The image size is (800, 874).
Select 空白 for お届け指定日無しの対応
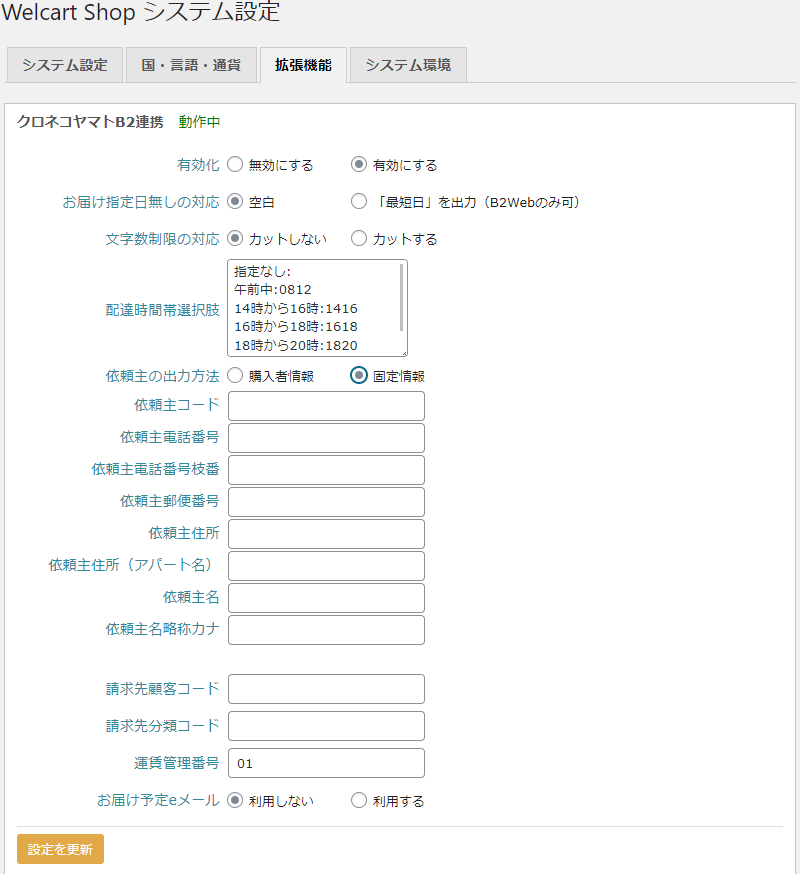(235, 201)
